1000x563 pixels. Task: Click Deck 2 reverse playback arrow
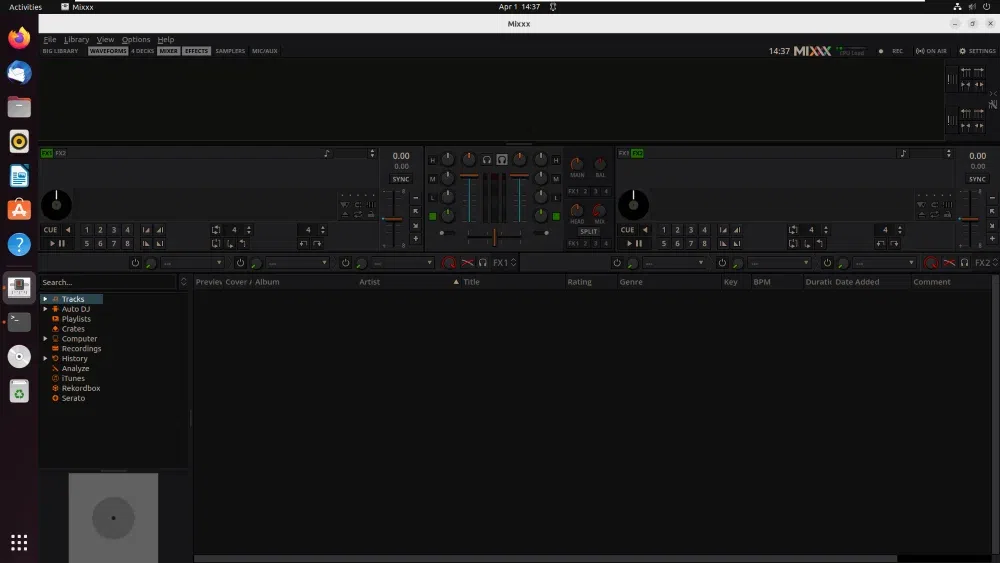coord(645,230)
